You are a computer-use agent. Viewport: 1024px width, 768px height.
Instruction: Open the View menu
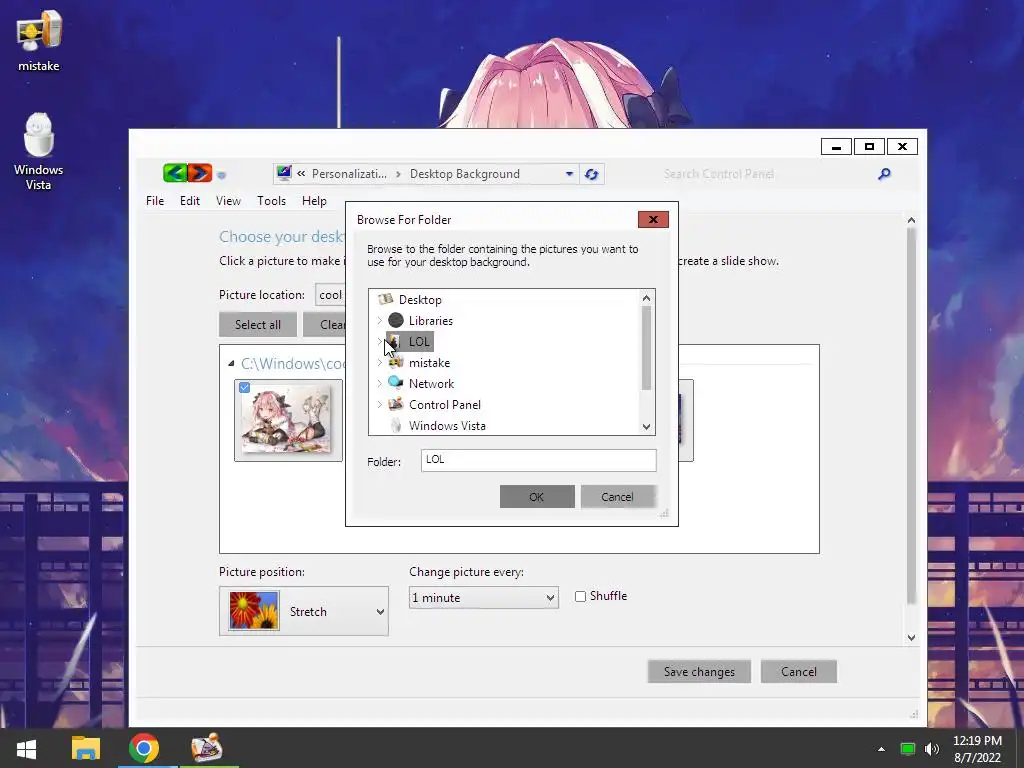pyautogui.click(x=229, y=200)
